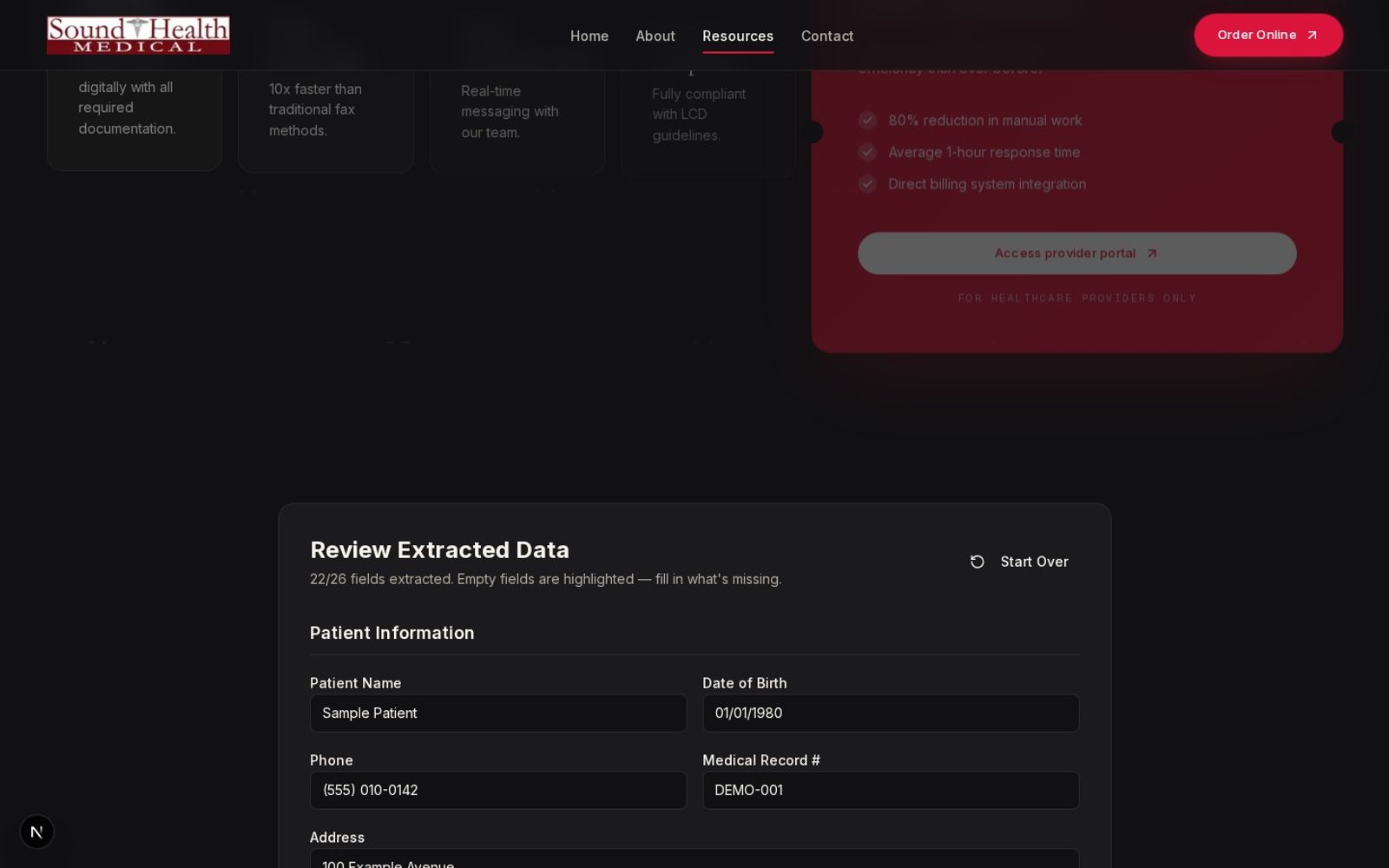Click the Phone label
The width and height of the screenshot is (1389, 868).
pos(332,760)
